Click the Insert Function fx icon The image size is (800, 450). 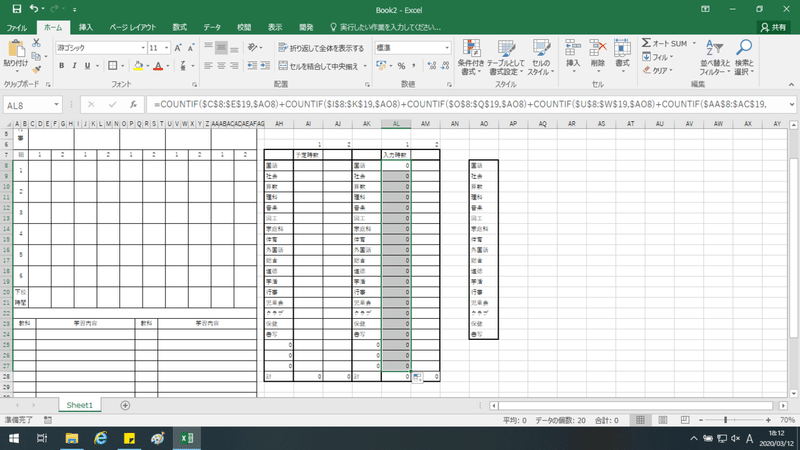point(133,105)
